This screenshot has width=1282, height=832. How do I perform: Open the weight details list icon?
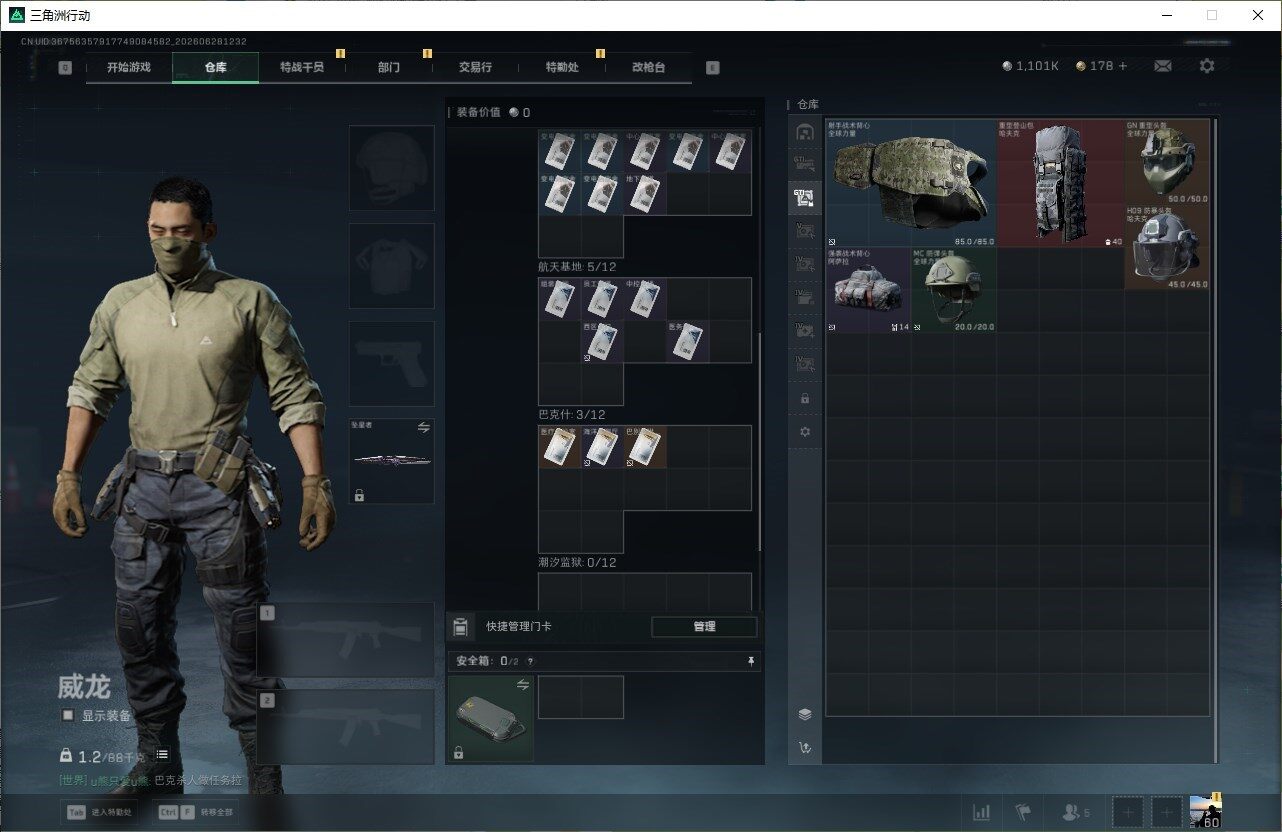tap(162, 755)
